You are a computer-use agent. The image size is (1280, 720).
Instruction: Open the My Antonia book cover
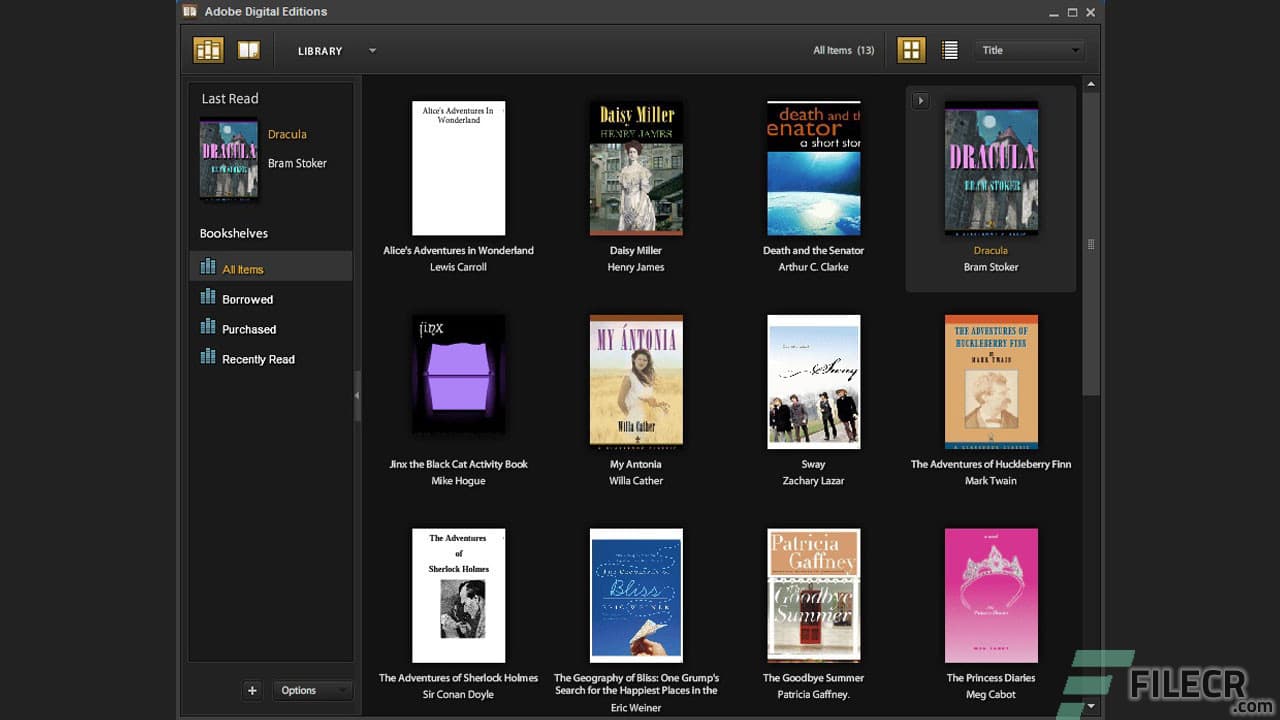[636, 380]
